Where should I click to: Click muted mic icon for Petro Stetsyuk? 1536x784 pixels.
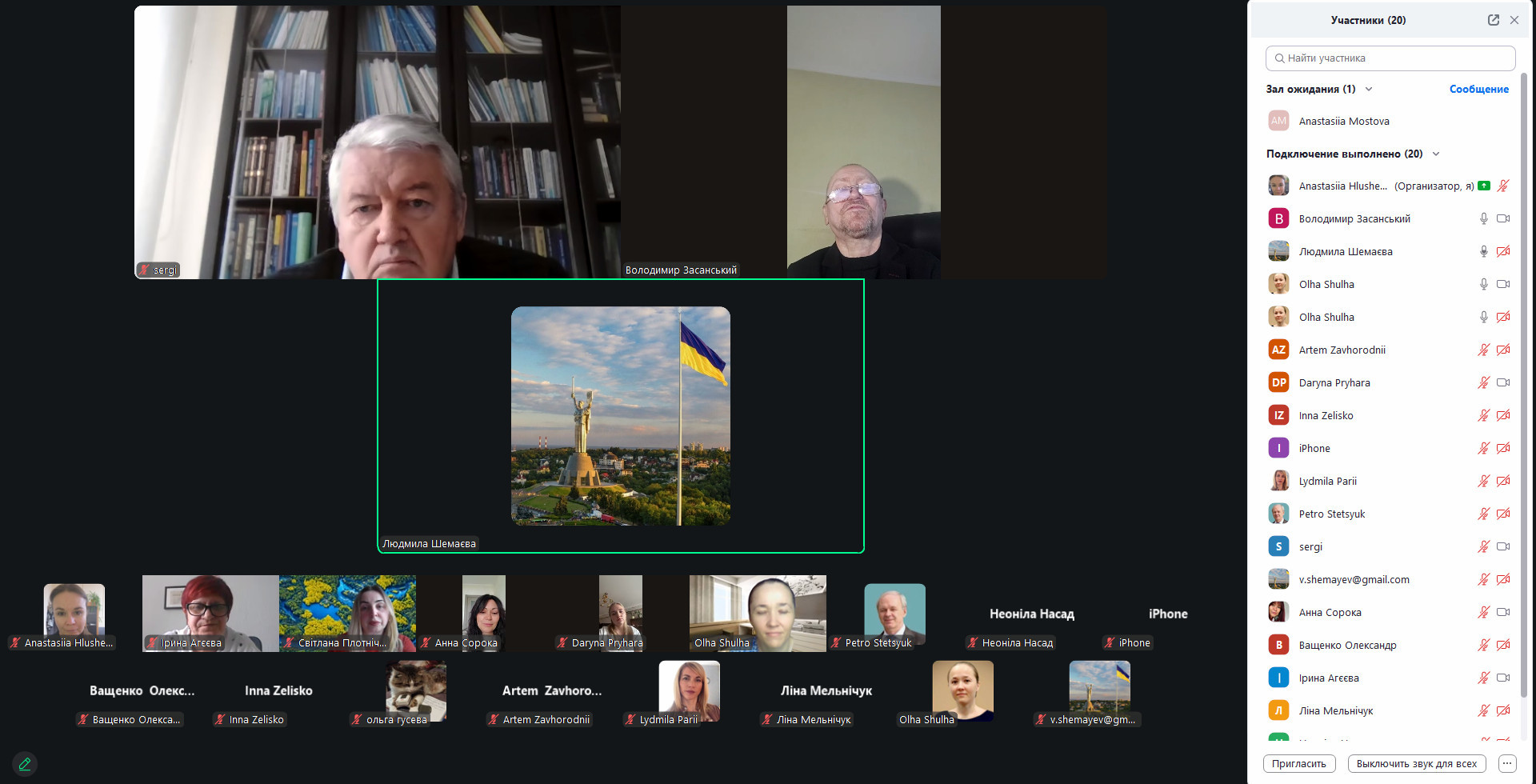coord(1483,514)
